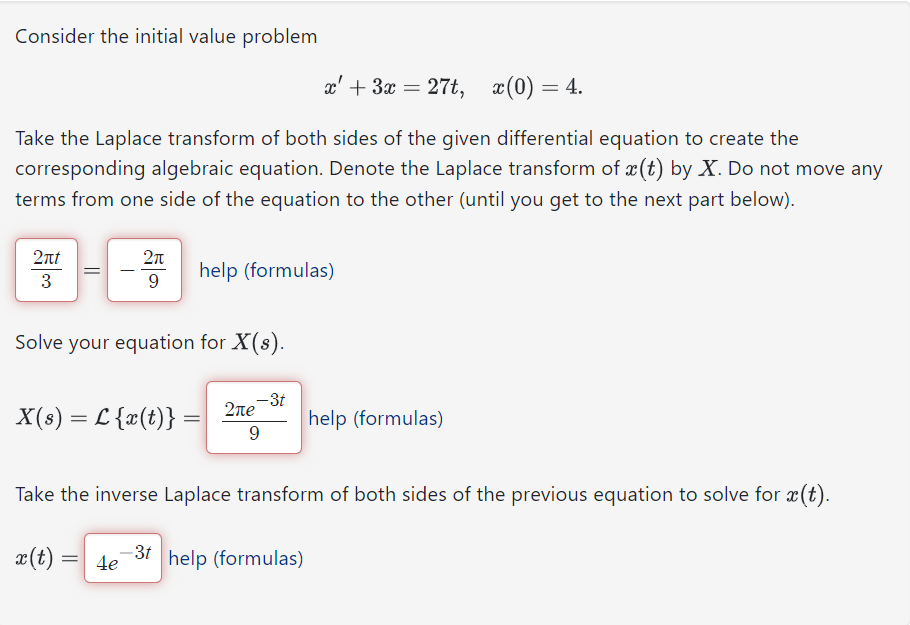Image resolution: width=910 pixels, height=625 pixels.
Task: Click inside the fourth answer field to edit
Action: 122,557
